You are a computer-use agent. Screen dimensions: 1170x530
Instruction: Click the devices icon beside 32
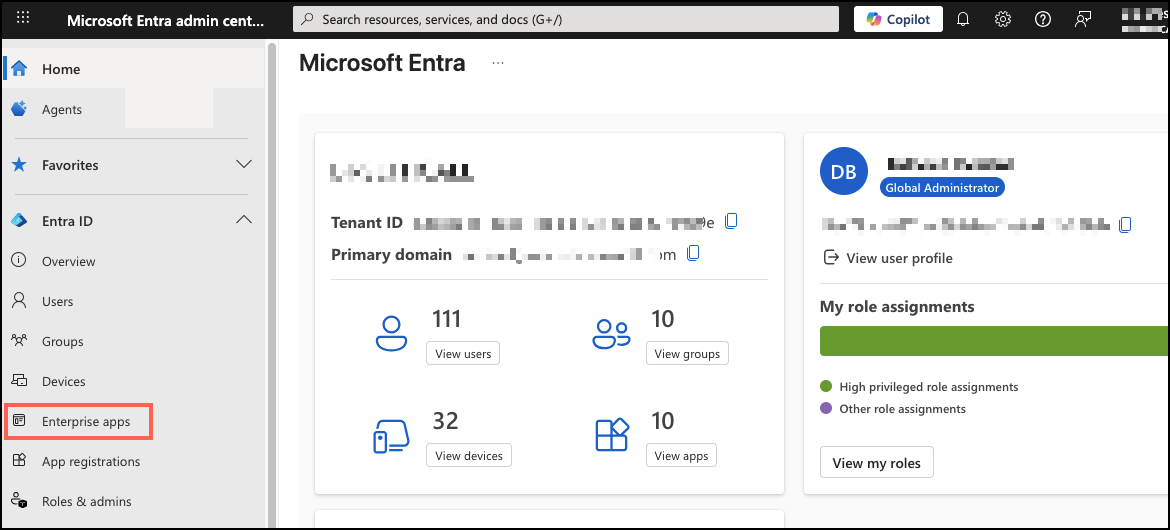point(392,435)
